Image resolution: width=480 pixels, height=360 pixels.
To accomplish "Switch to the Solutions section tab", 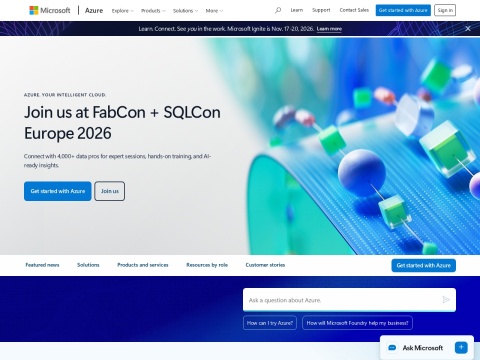I will click(x=88, y=265).
